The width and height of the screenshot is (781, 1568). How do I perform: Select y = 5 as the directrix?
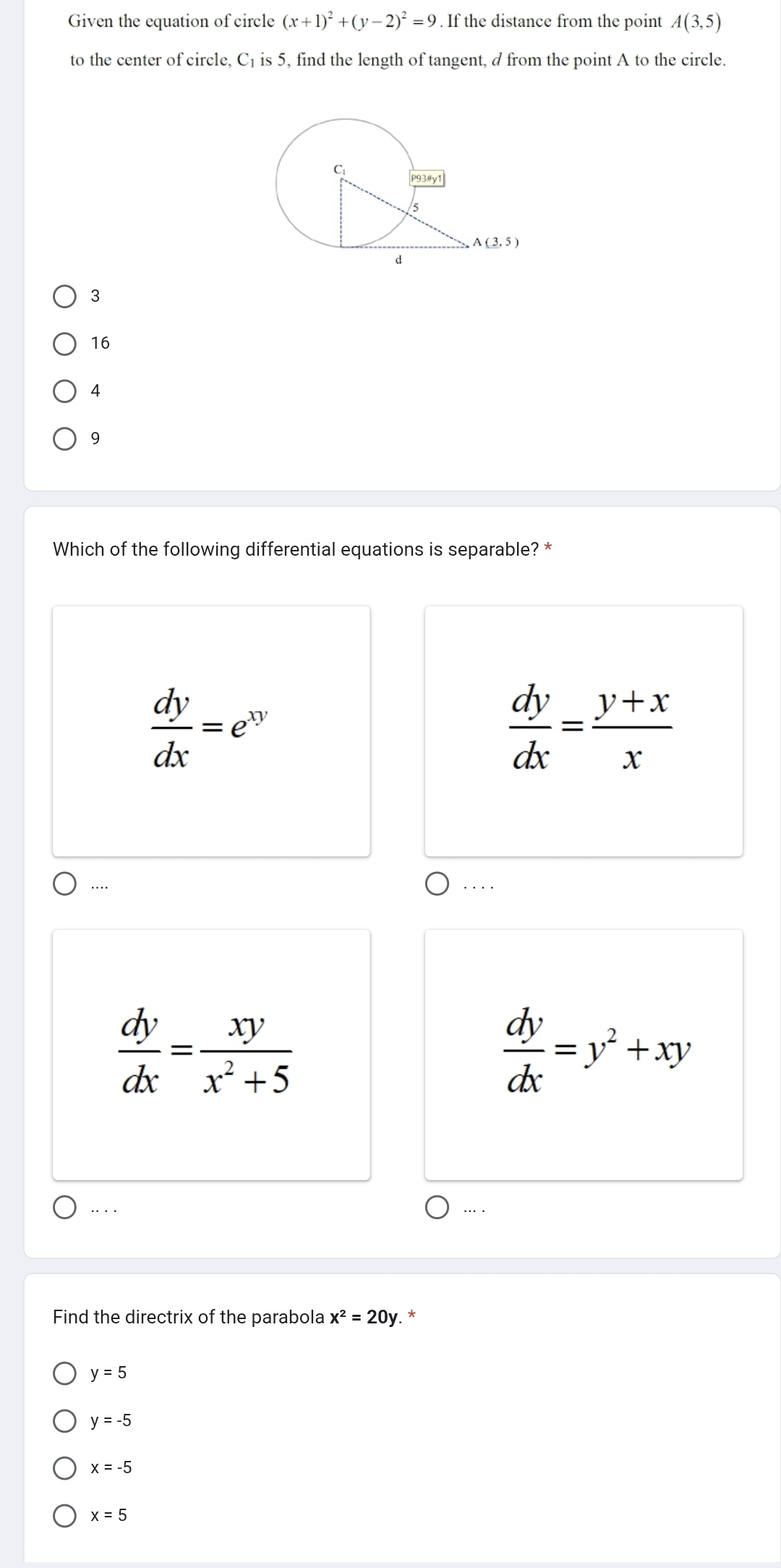(65, 1373)
